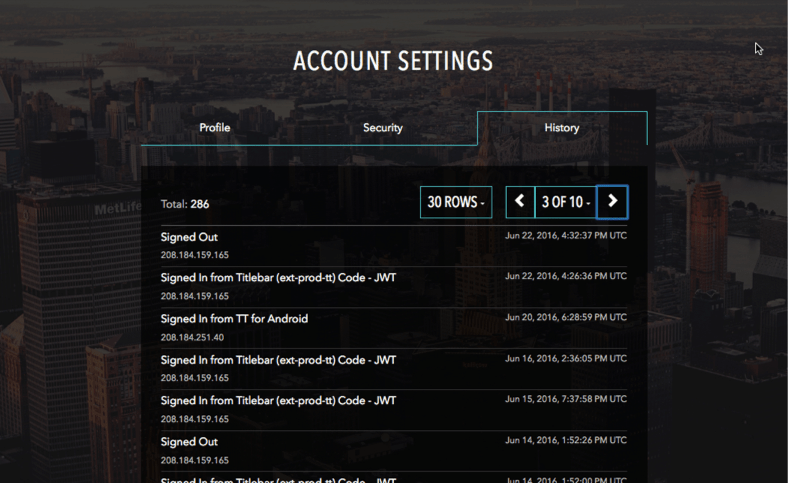This screenshot has height=483, width=788.
Task: Click the Jun 22 4:26:36 PM Titlebar sign-in entry
Action: coord(393,287)
